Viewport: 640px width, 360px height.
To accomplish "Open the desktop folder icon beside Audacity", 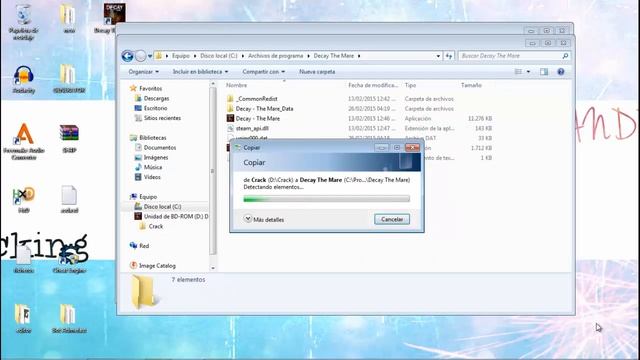I will click(69, 78).
